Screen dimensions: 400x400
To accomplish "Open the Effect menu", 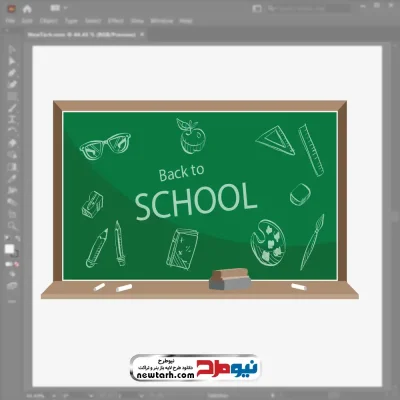I will tap(116, 21).
